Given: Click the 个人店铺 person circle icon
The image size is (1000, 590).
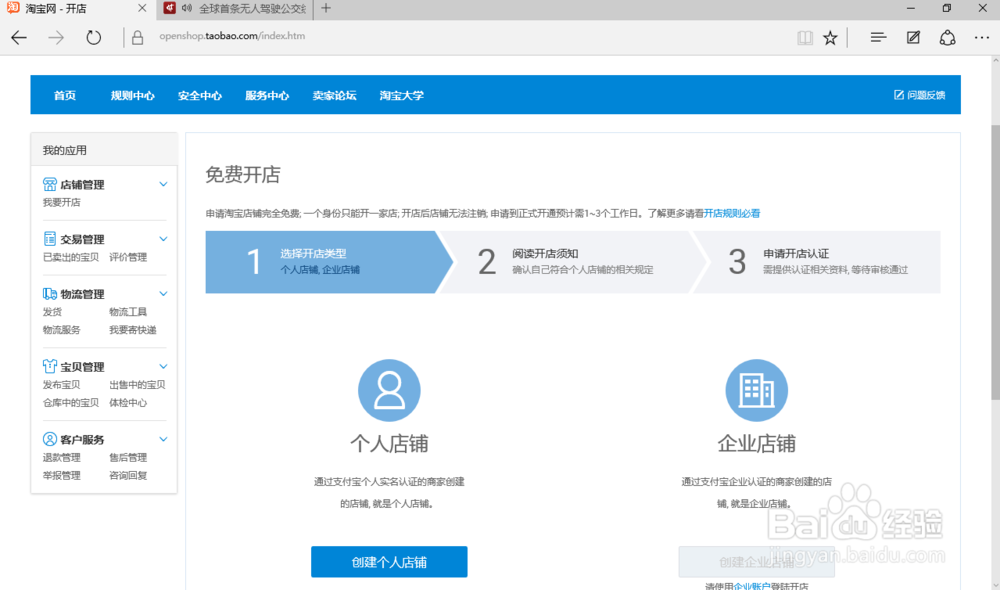Looking at the screenshot, I should coord(389,390).
